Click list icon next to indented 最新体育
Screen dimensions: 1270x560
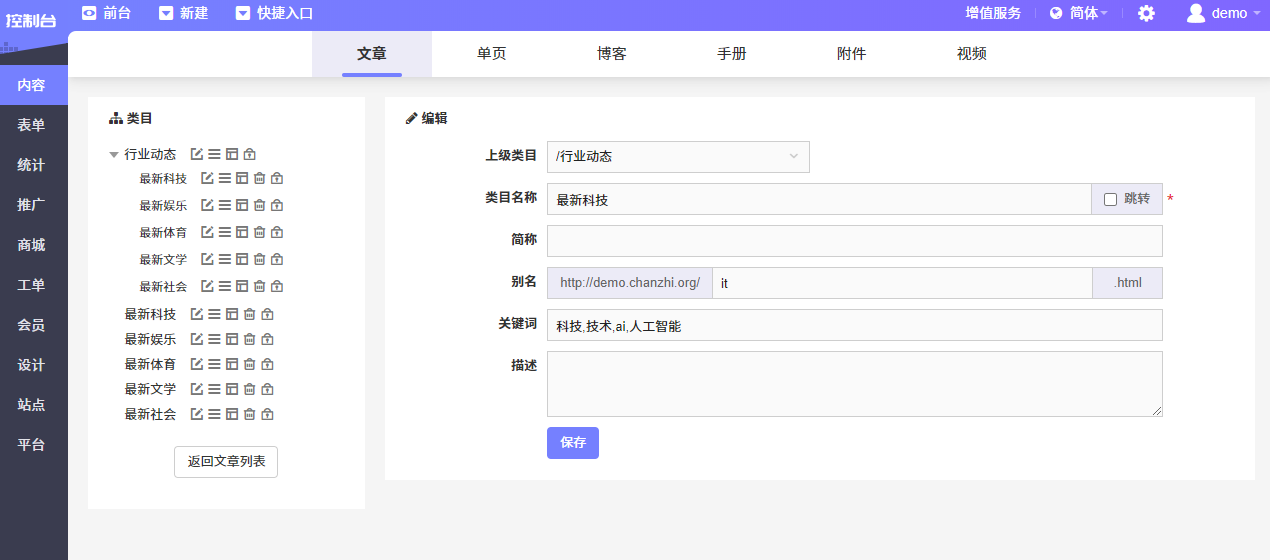click(224, 232)
